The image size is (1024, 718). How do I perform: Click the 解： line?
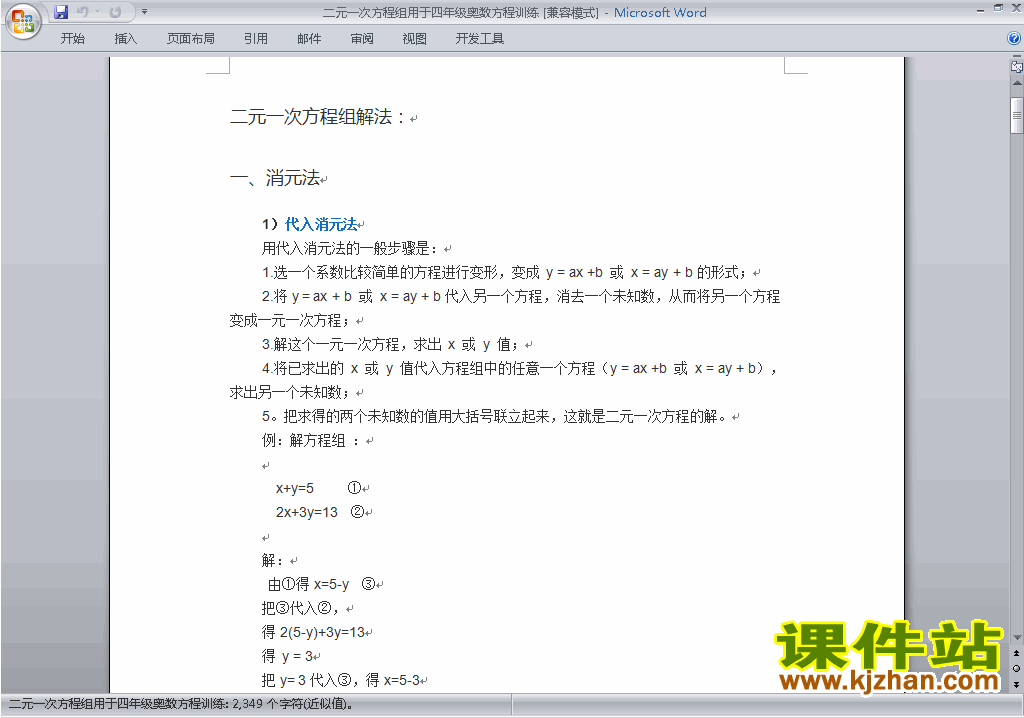(x=273, y=561)
